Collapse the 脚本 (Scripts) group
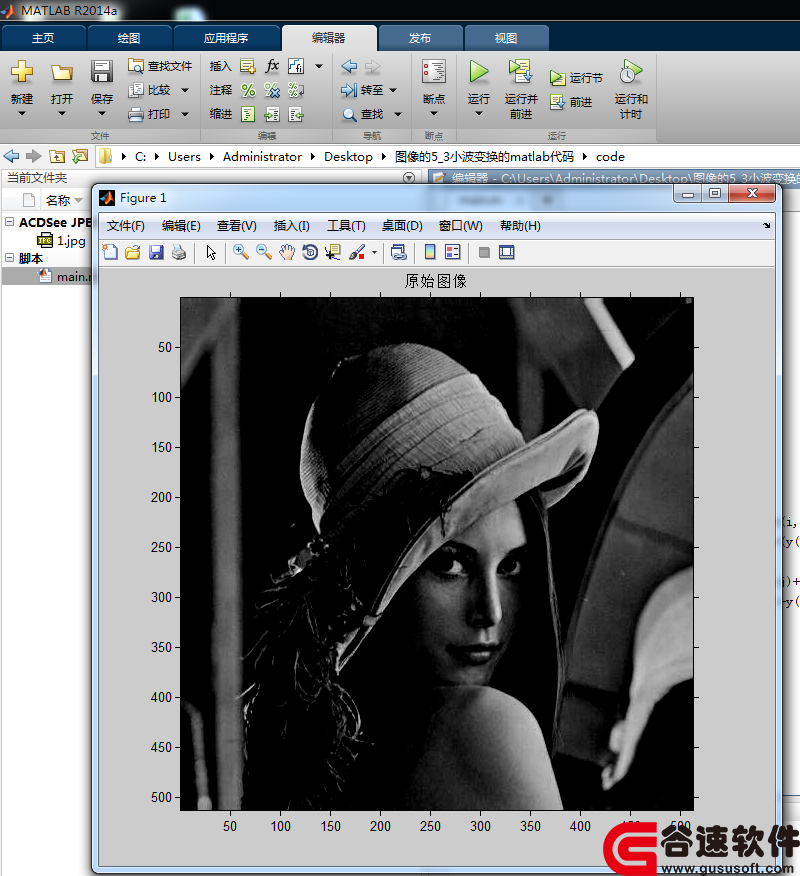 pos(9,258)
